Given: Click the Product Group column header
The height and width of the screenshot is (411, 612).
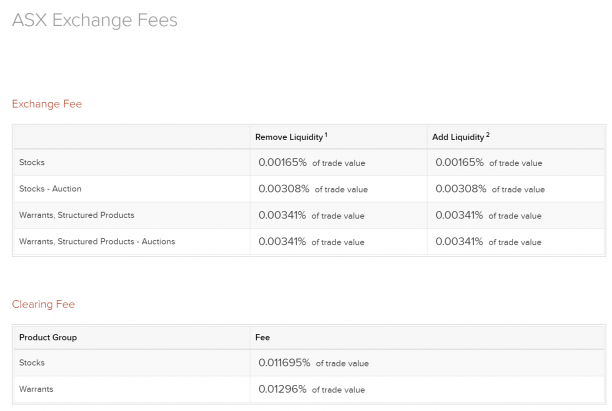Looking at the screenshot, I should click(48, 337).
